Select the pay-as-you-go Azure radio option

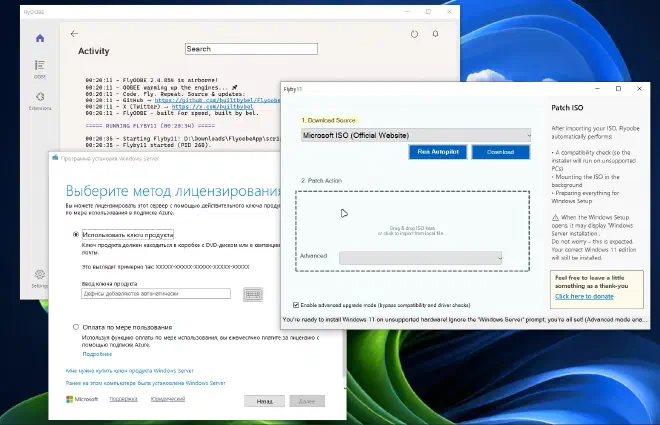click(x=76, y=327)
